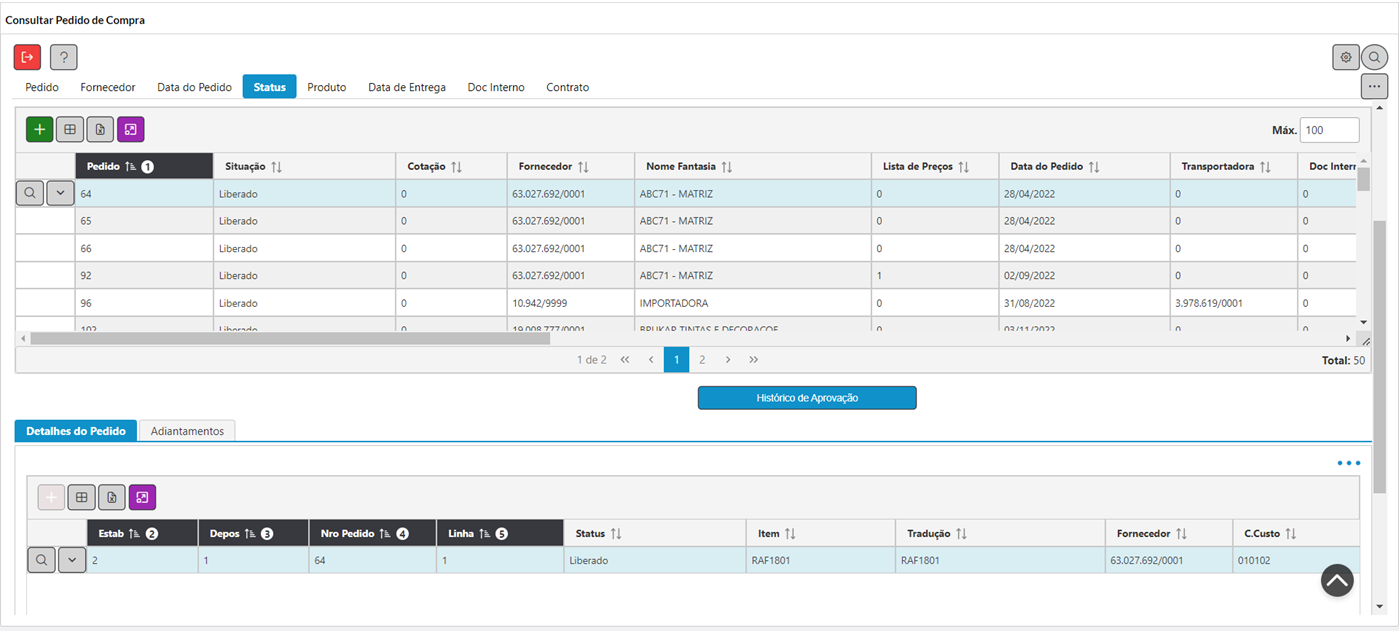Sort by Cotação column
The image size is (1399, 631).
451,166
